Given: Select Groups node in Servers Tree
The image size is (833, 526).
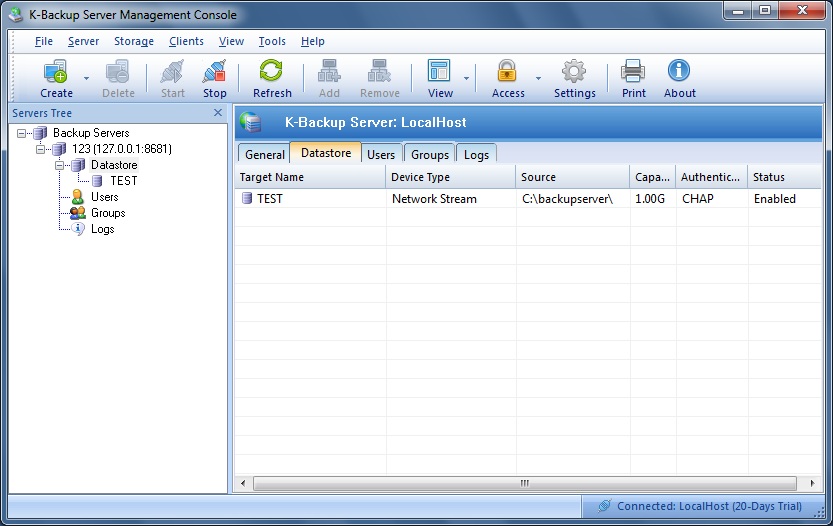Looking at the screenshot, I should pyautogui.click(x=108, y=213).
